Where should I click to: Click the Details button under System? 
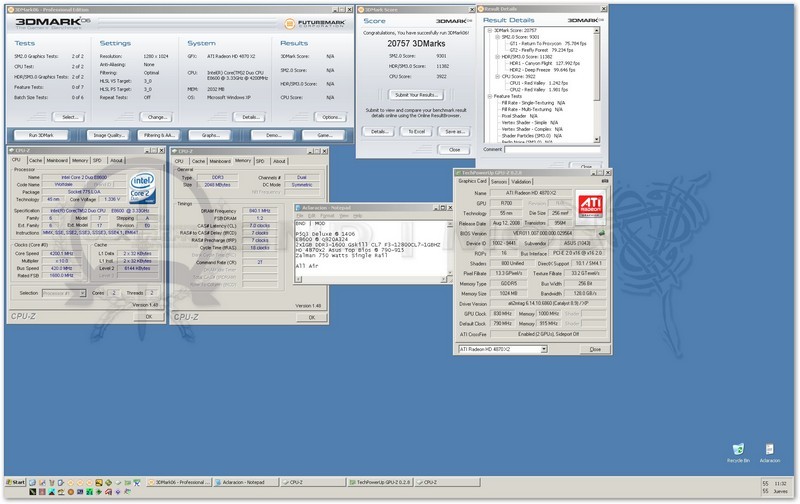pos(250,117)
